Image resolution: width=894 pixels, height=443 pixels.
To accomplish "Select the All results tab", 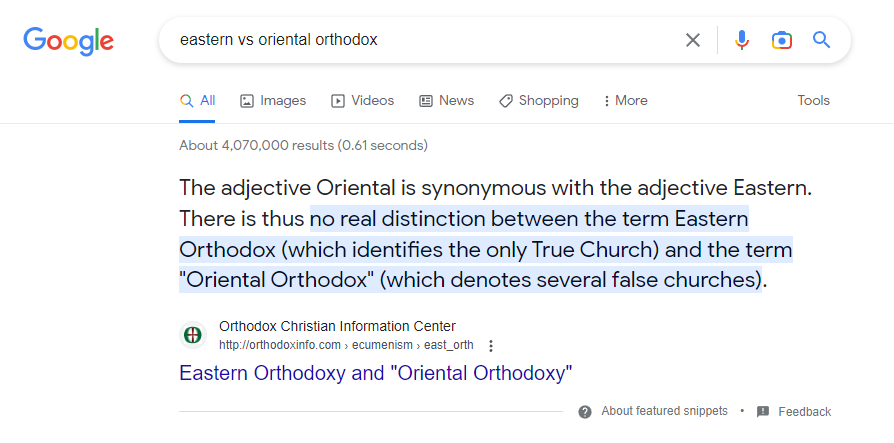I will pyautogui.click(x=197, y=101).
